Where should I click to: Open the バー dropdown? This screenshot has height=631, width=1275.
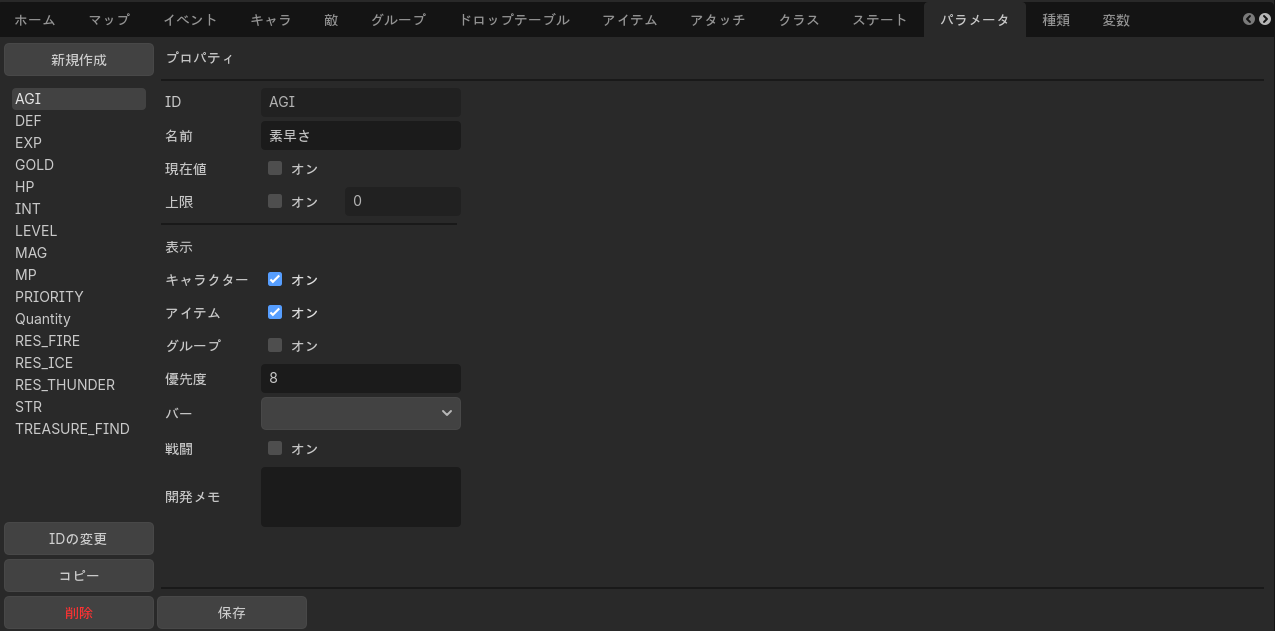point(361,413)
